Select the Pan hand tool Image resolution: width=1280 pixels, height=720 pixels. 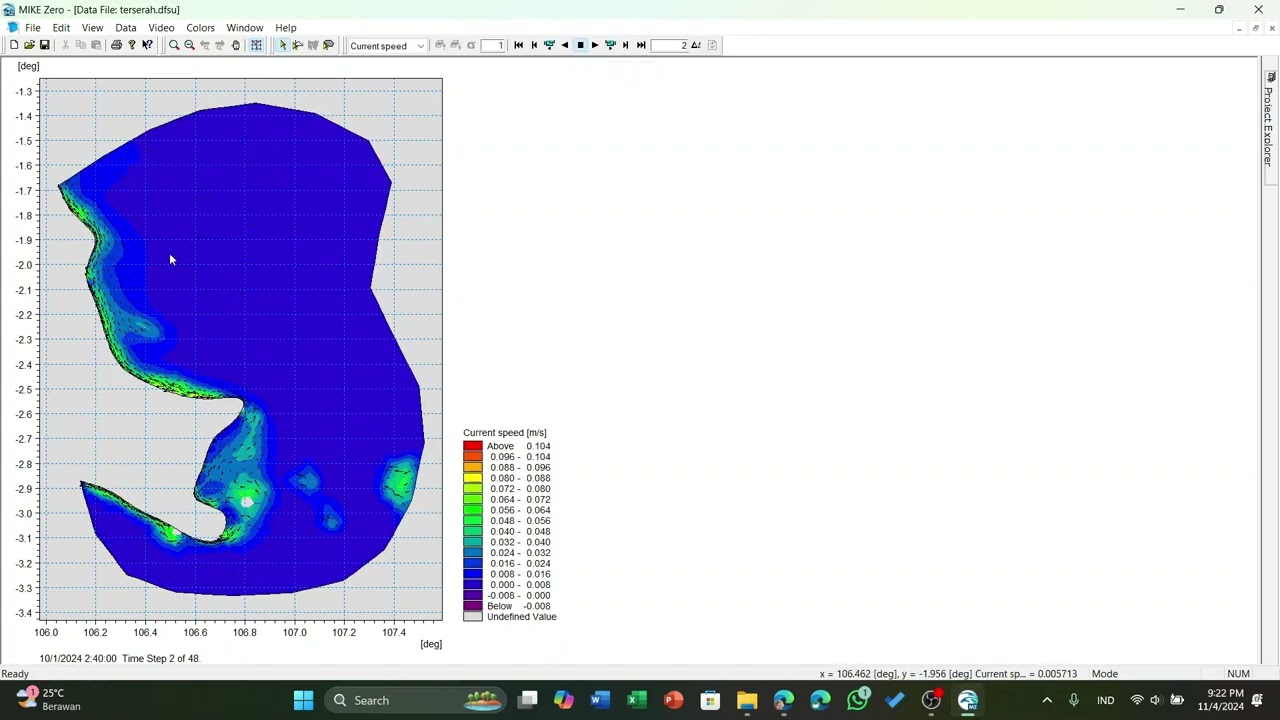click(x=236, y=45)
